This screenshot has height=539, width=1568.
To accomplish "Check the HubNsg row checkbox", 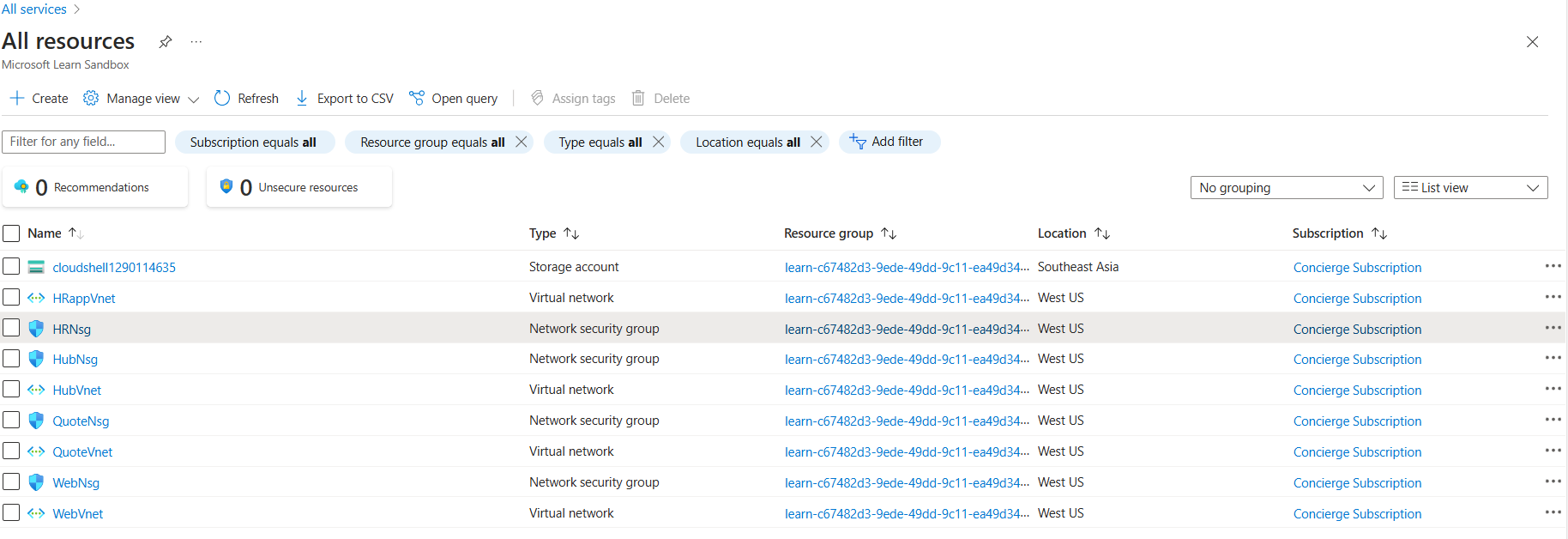I will [11, 359].
